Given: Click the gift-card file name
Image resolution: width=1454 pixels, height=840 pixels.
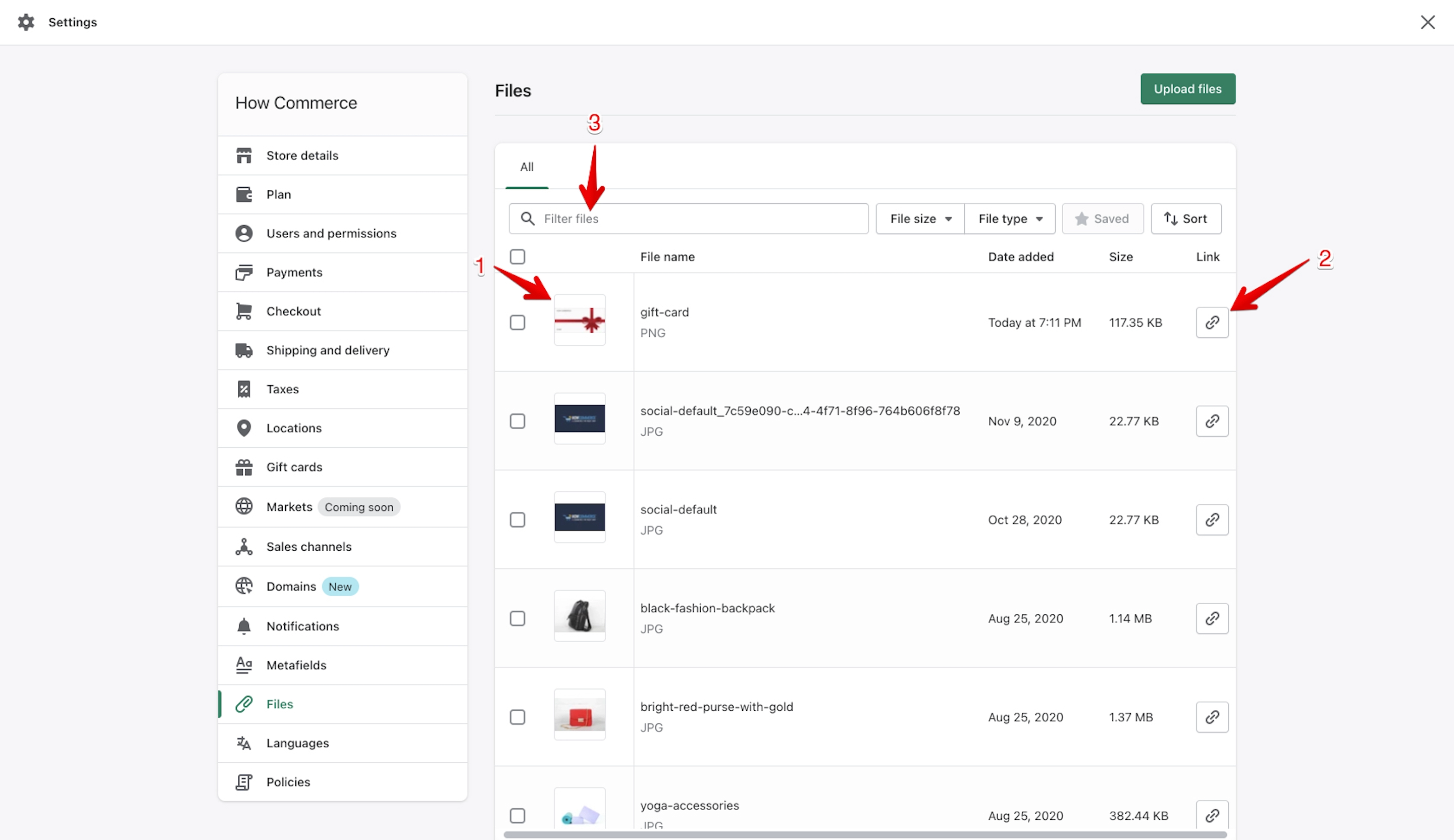Looking at the screenshot, I should pos(664,312).
